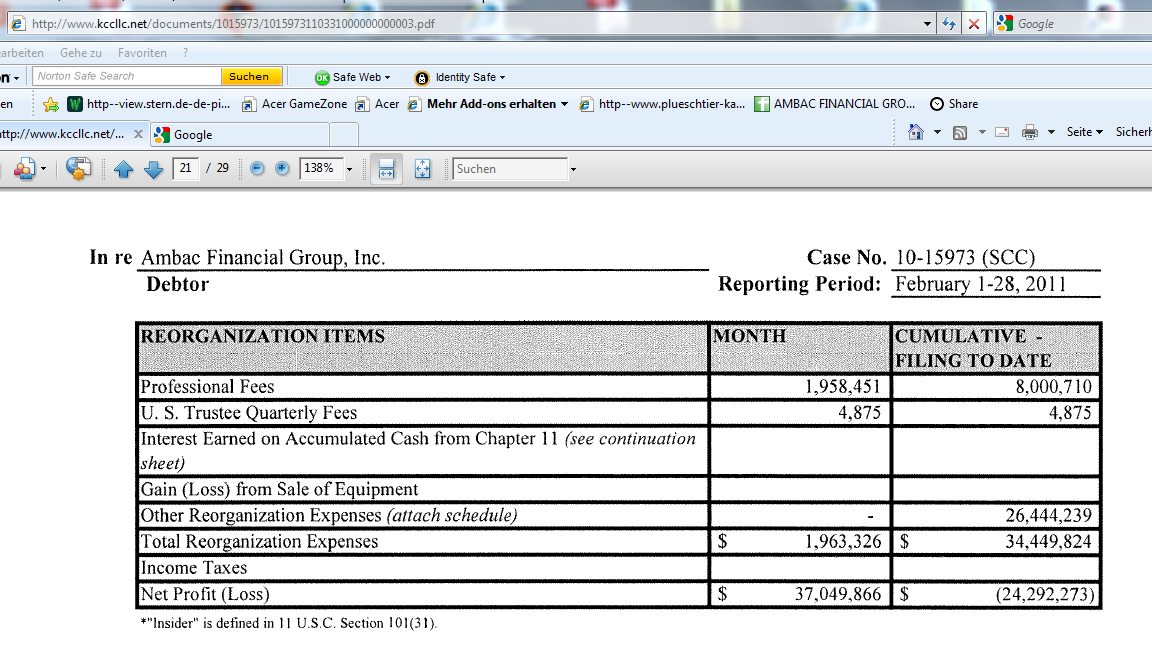Click the Share favorites bar button
Screen dimensions: 1152x647
point(954,104)
